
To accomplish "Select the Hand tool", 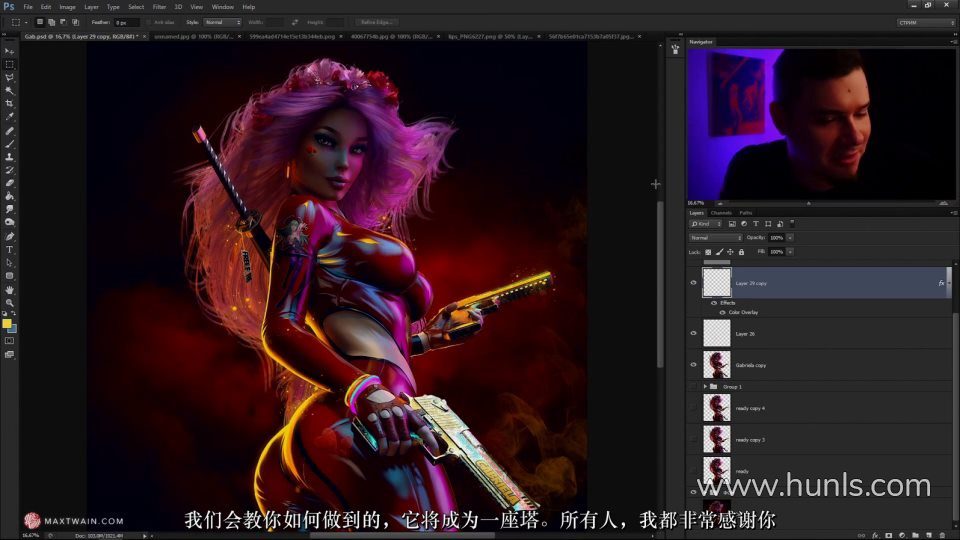I will tap(9, 290).
